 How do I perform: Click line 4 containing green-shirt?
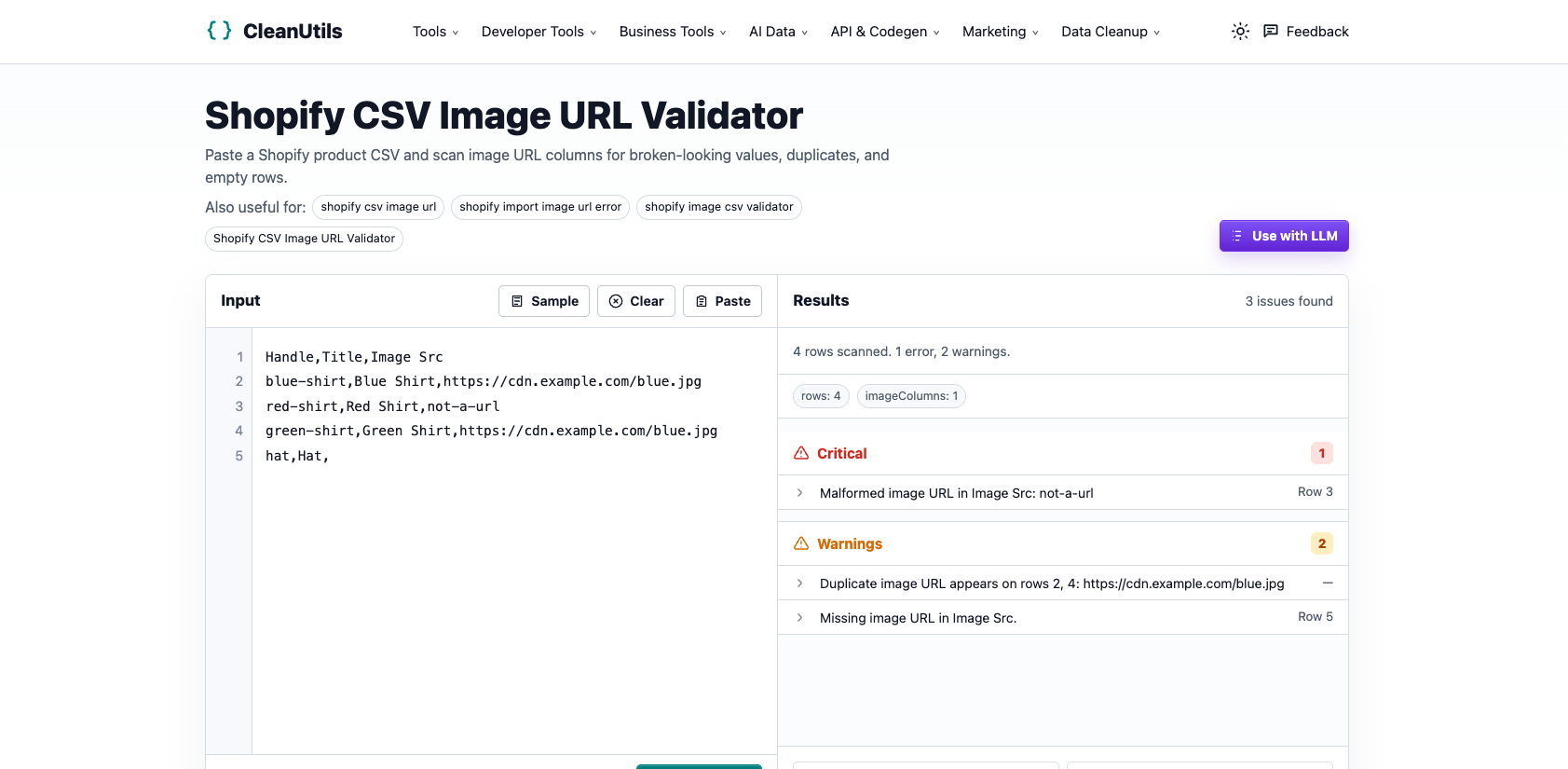(491, 431)
